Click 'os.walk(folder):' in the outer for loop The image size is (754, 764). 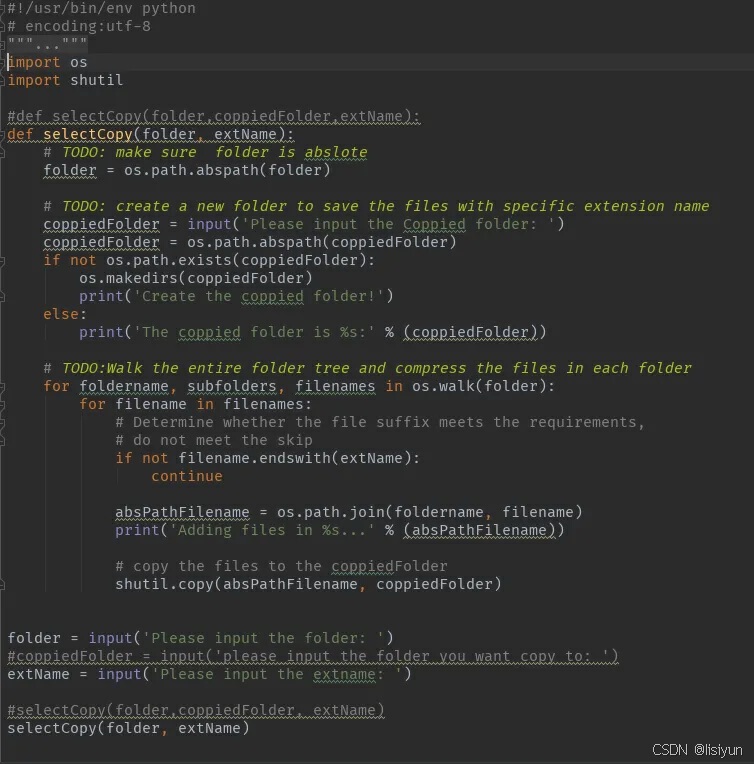(x=483, y=386)
